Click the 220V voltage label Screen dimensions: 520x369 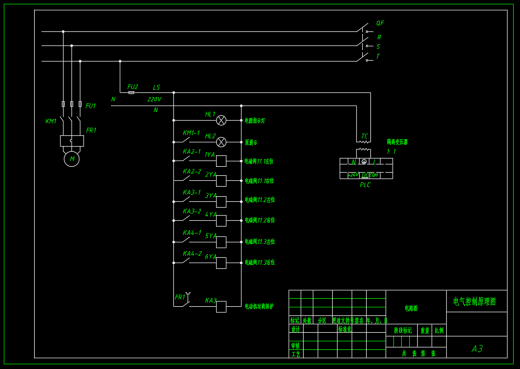click(154, 99)
